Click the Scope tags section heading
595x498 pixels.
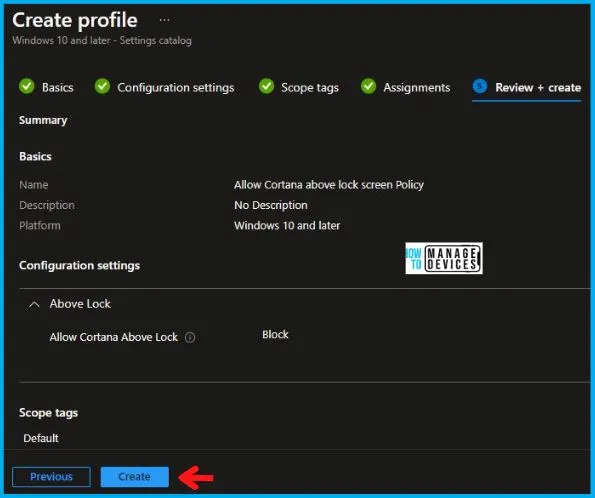coord(48,413)
